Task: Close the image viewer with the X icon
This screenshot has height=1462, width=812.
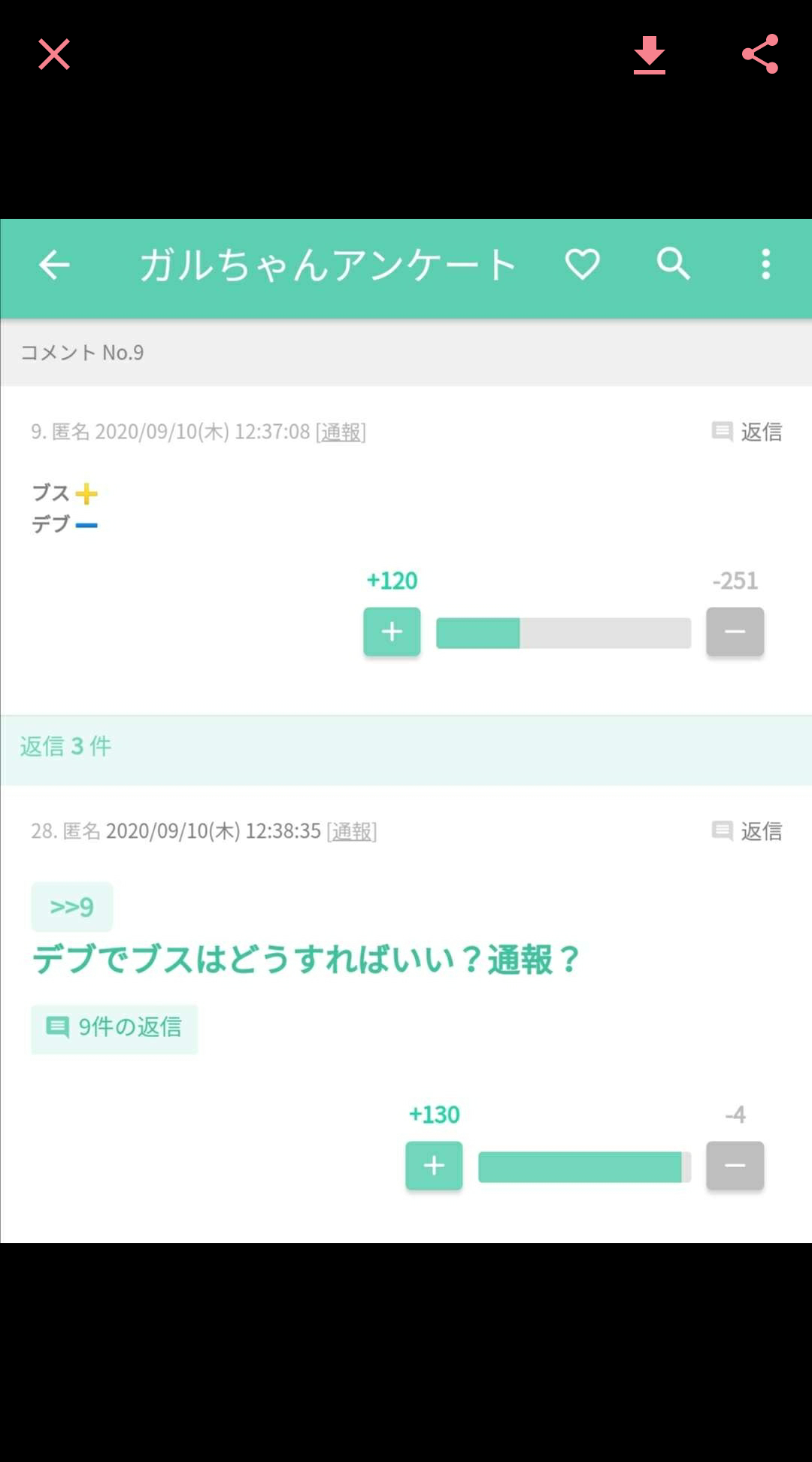Action: point(54,54)
